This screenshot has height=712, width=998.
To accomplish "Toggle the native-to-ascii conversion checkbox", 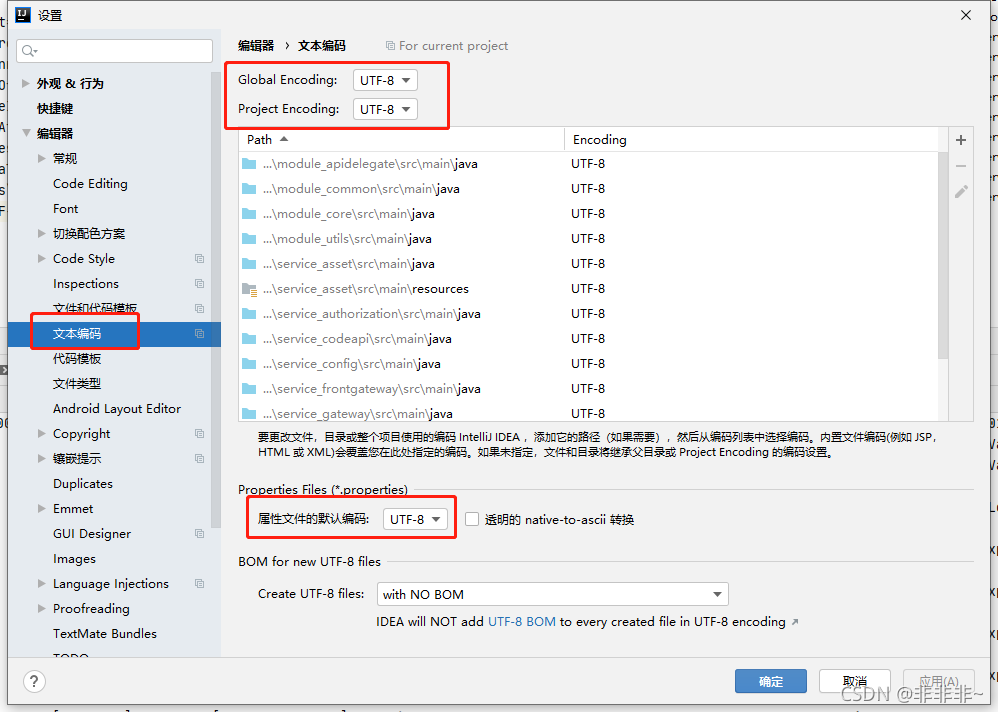I will click(472, 519).
